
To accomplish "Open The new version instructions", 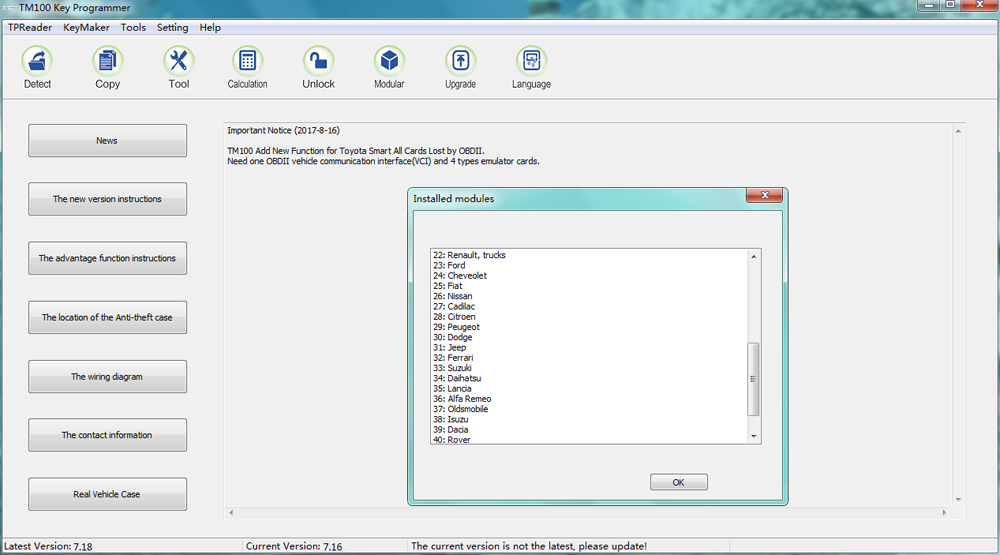I will pyautogui.click(x=107, y=199).
